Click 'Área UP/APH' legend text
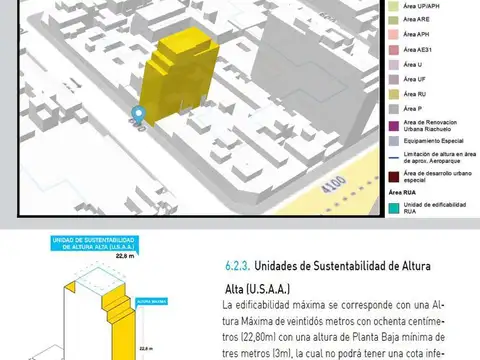 tap(421, 6)
